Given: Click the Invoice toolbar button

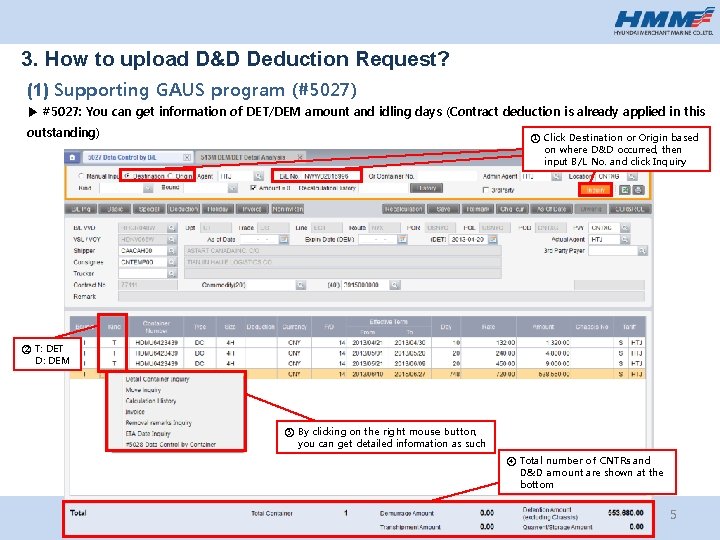Looking at the screenshot, I should 252,209.
